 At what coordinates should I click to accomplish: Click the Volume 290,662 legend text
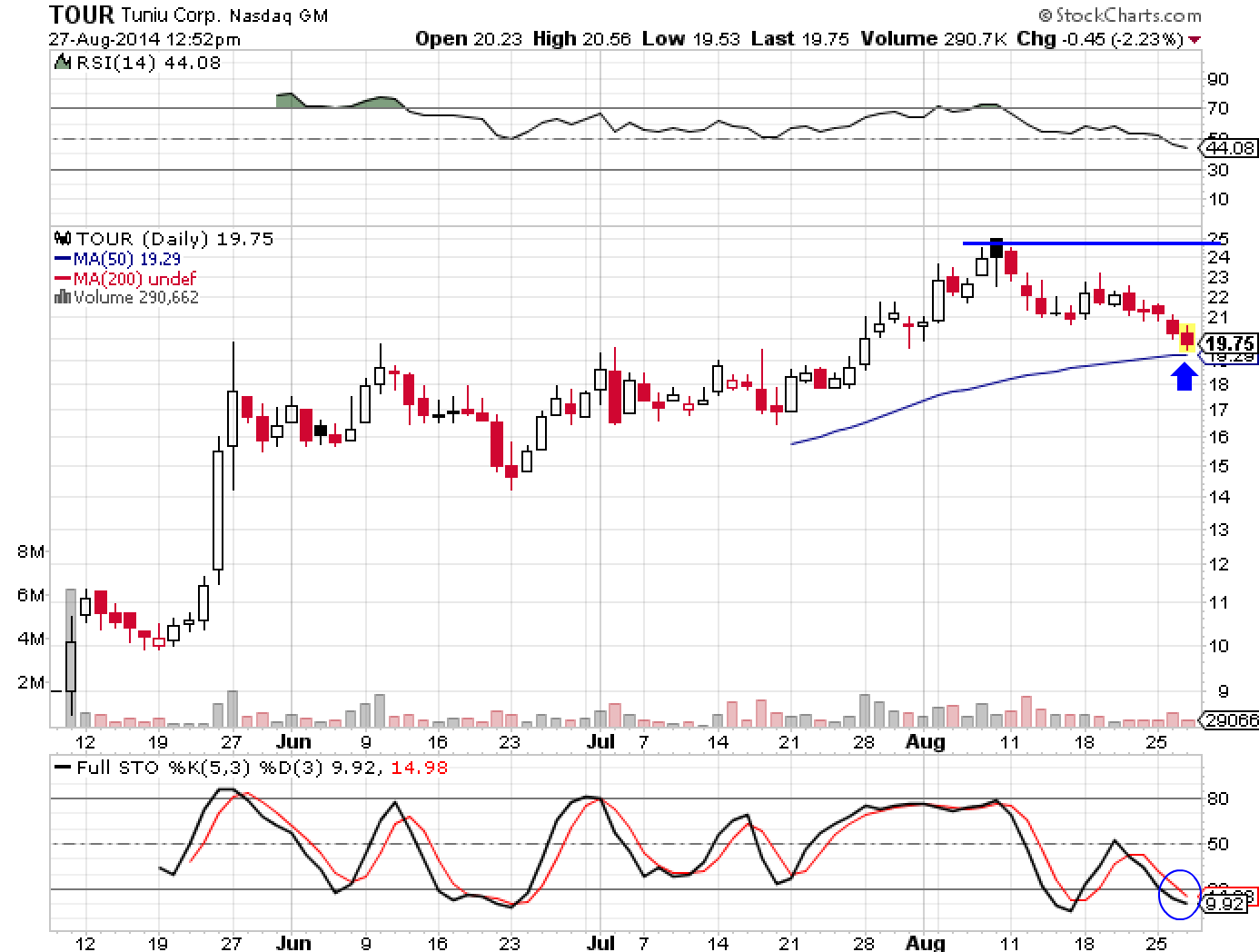coord(136,297)
